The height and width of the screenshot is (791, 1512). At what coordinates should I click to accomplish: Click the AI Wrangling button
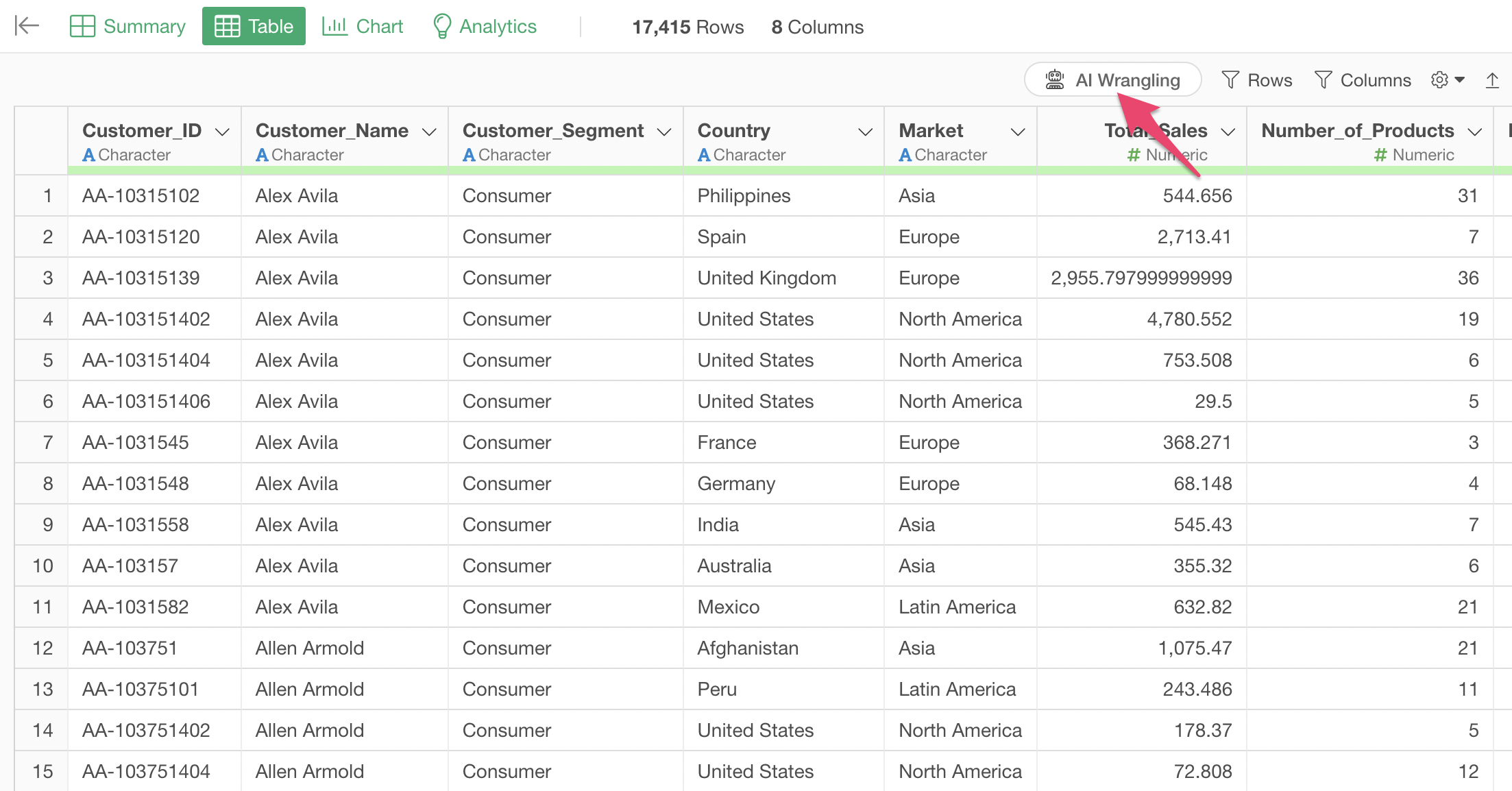(x=1112, y=80)
